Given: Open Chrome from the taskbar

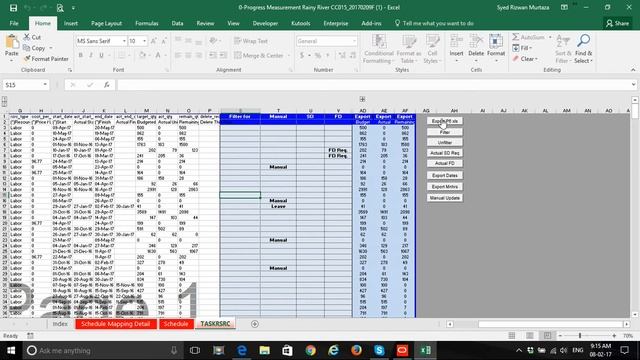Looking at the screenshot, I should pyautogui.click(x=311, y=351).
